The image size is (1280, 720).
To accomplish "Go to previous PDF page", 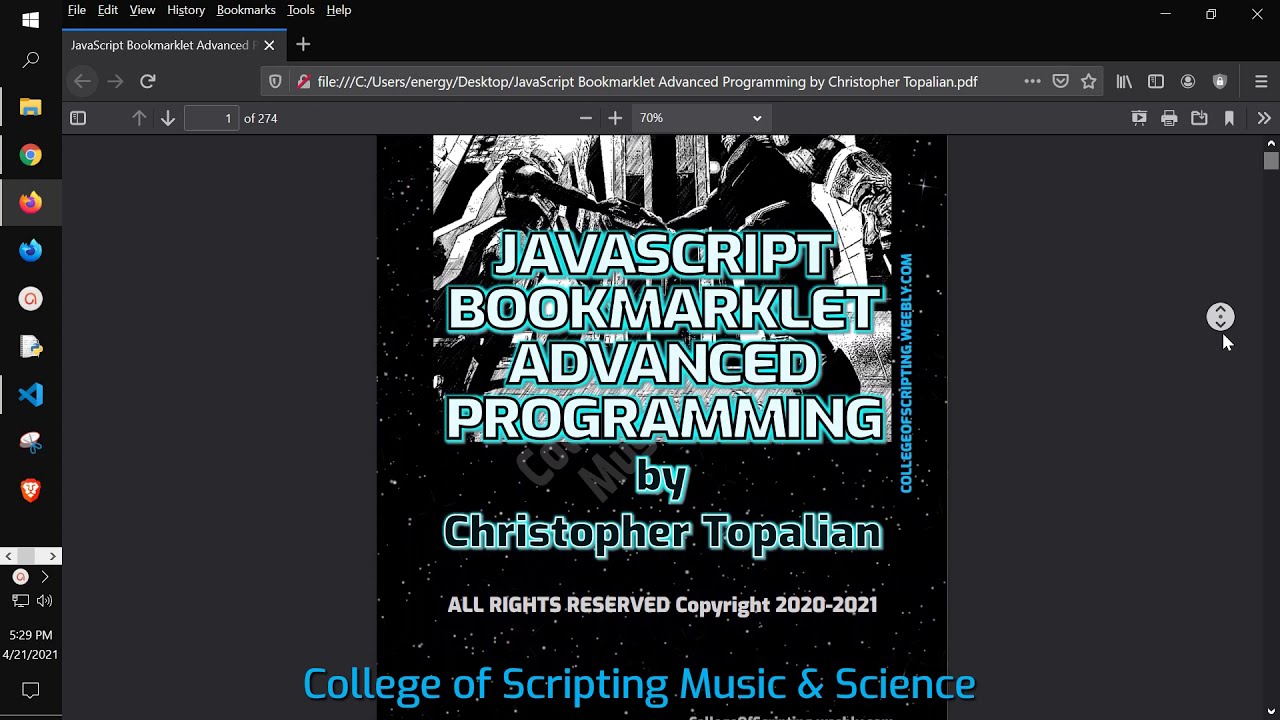I will (139, 118).
